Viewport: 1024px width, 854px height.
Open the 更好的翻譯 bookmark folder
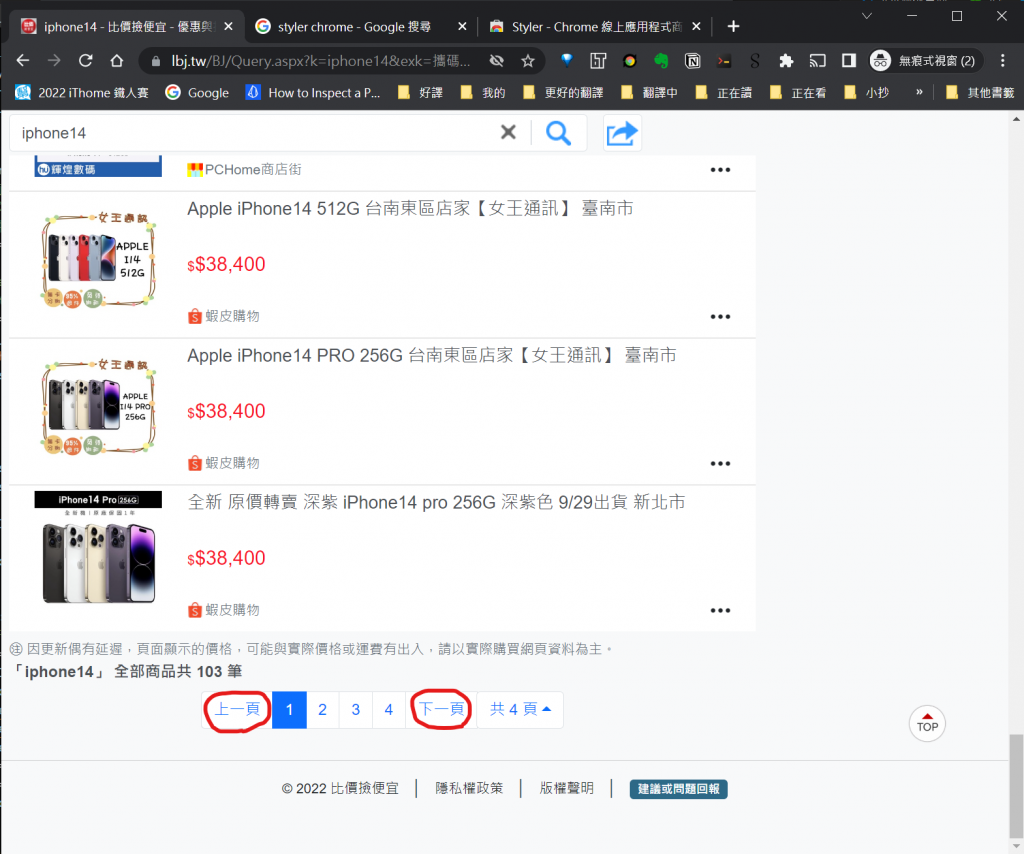[562, 93]
